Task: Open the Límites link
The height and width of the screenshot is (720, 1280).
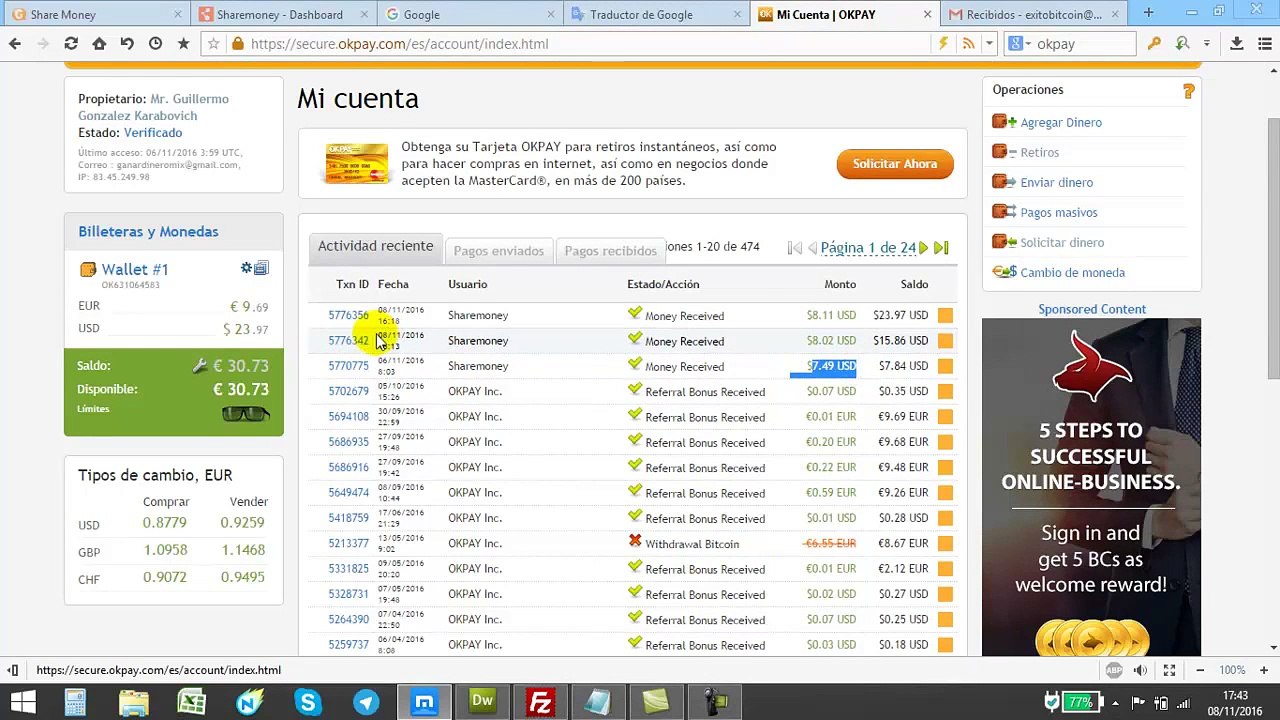Action: [x=93, y=409]
